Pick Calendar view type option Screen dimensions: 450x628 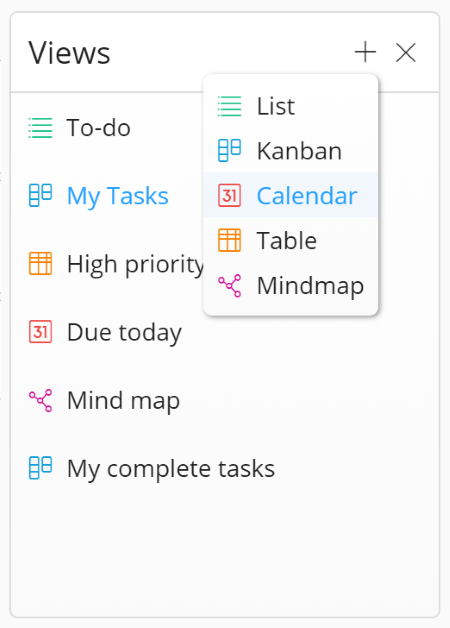pyautogui.click(x=291, y=195)
